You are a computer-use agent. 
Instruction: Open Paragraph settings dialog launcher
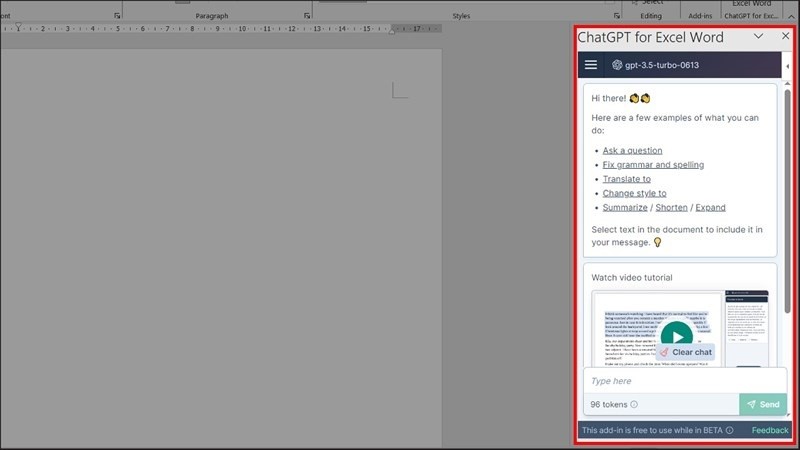tap(306, 16)
